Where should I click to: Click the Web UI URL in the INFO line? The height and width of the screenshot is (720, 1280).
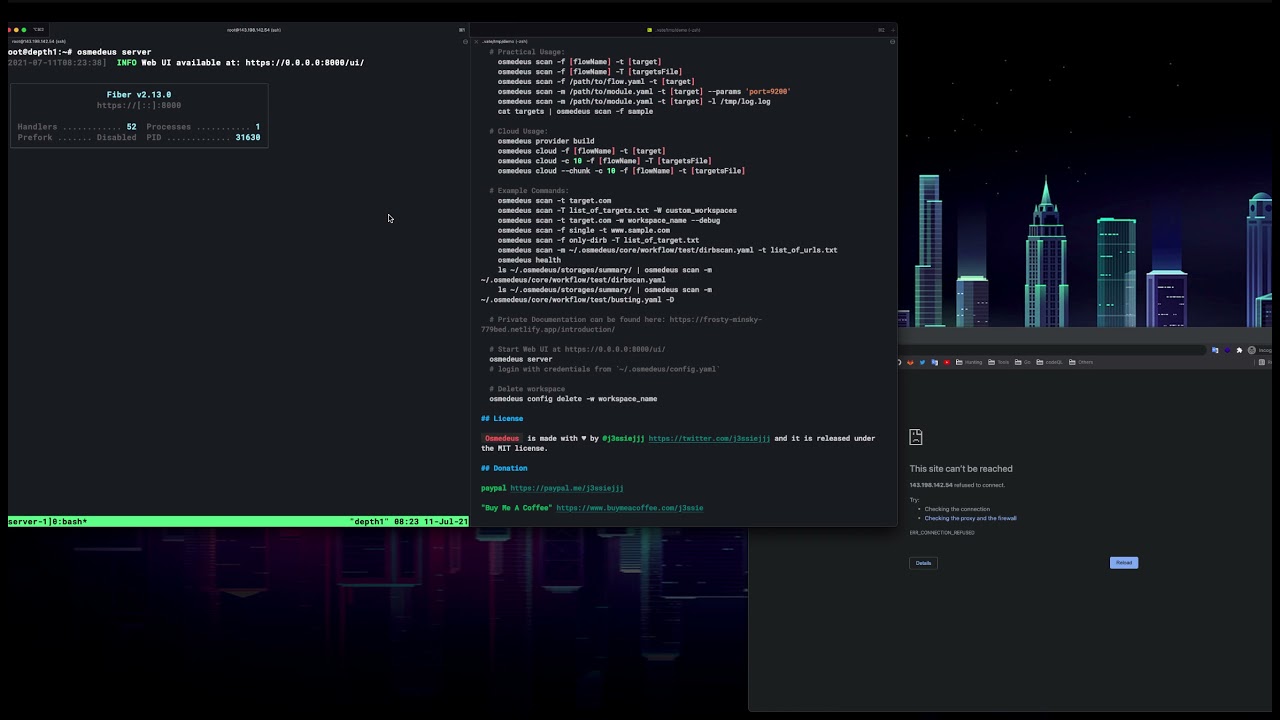tap(304, 63)
